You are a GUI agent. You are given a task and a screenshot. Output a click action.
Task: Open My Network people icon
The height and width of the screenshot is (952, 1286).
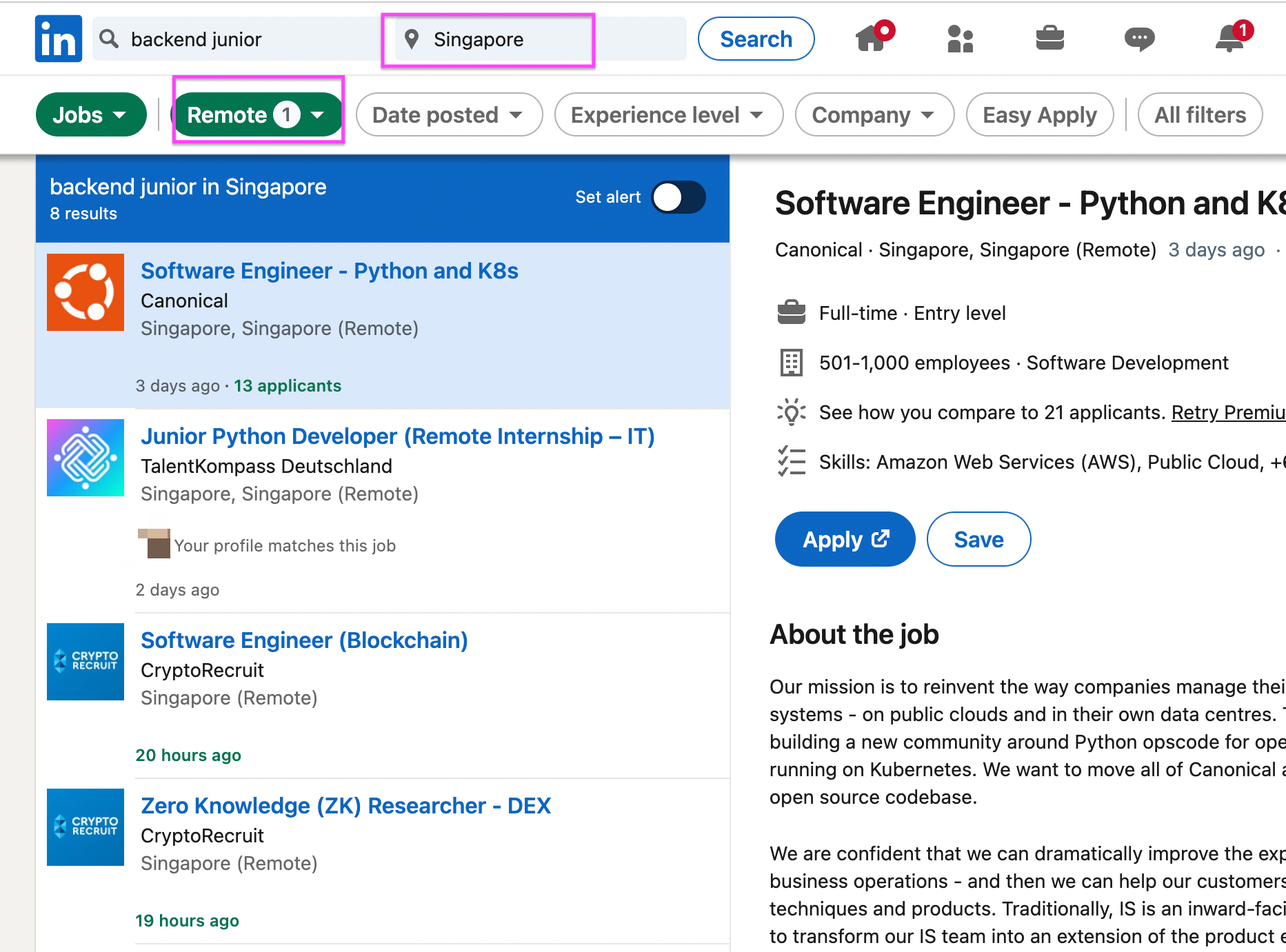click(x=960, y=39)
